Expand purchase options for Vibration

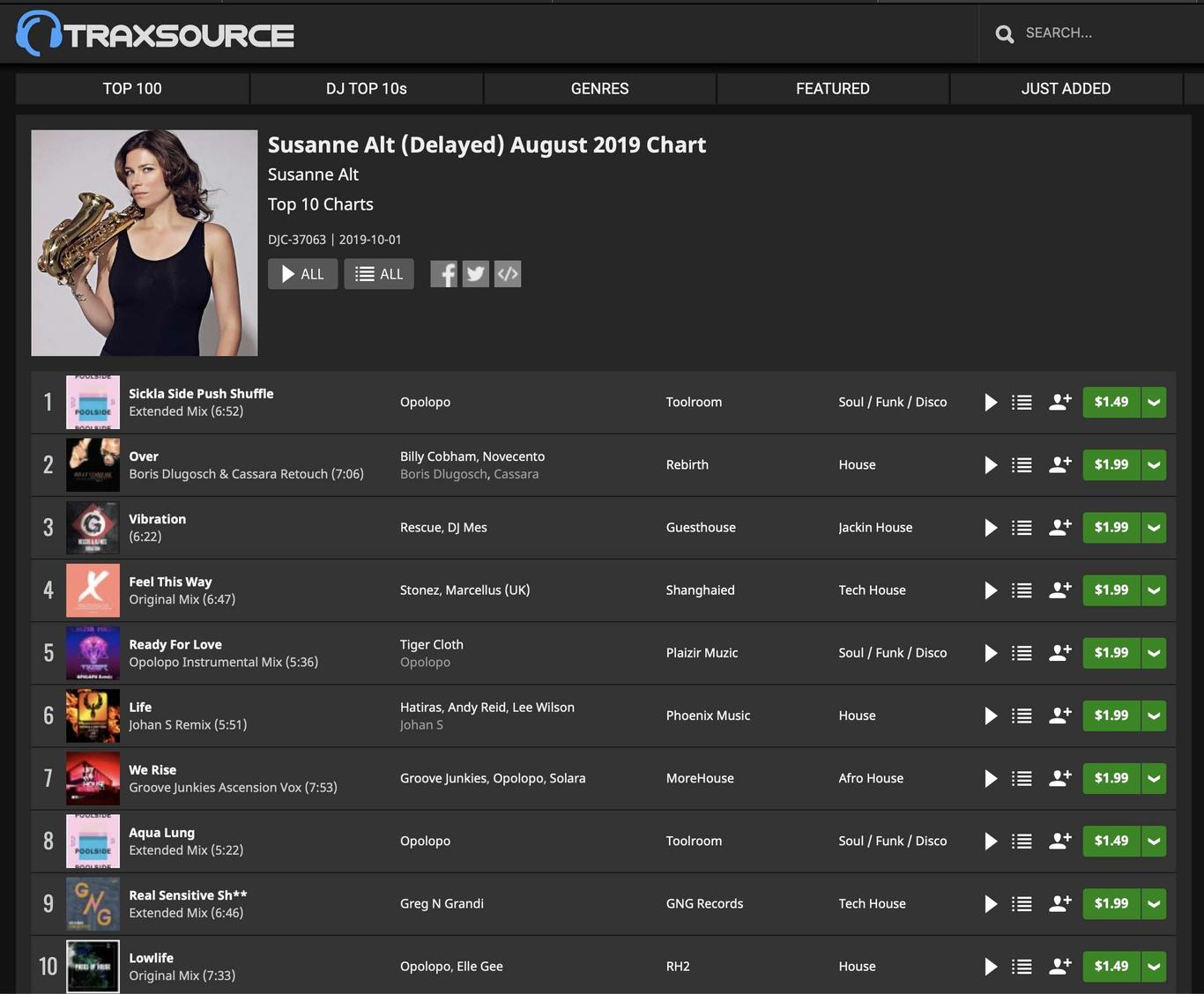pos(1154,528)
